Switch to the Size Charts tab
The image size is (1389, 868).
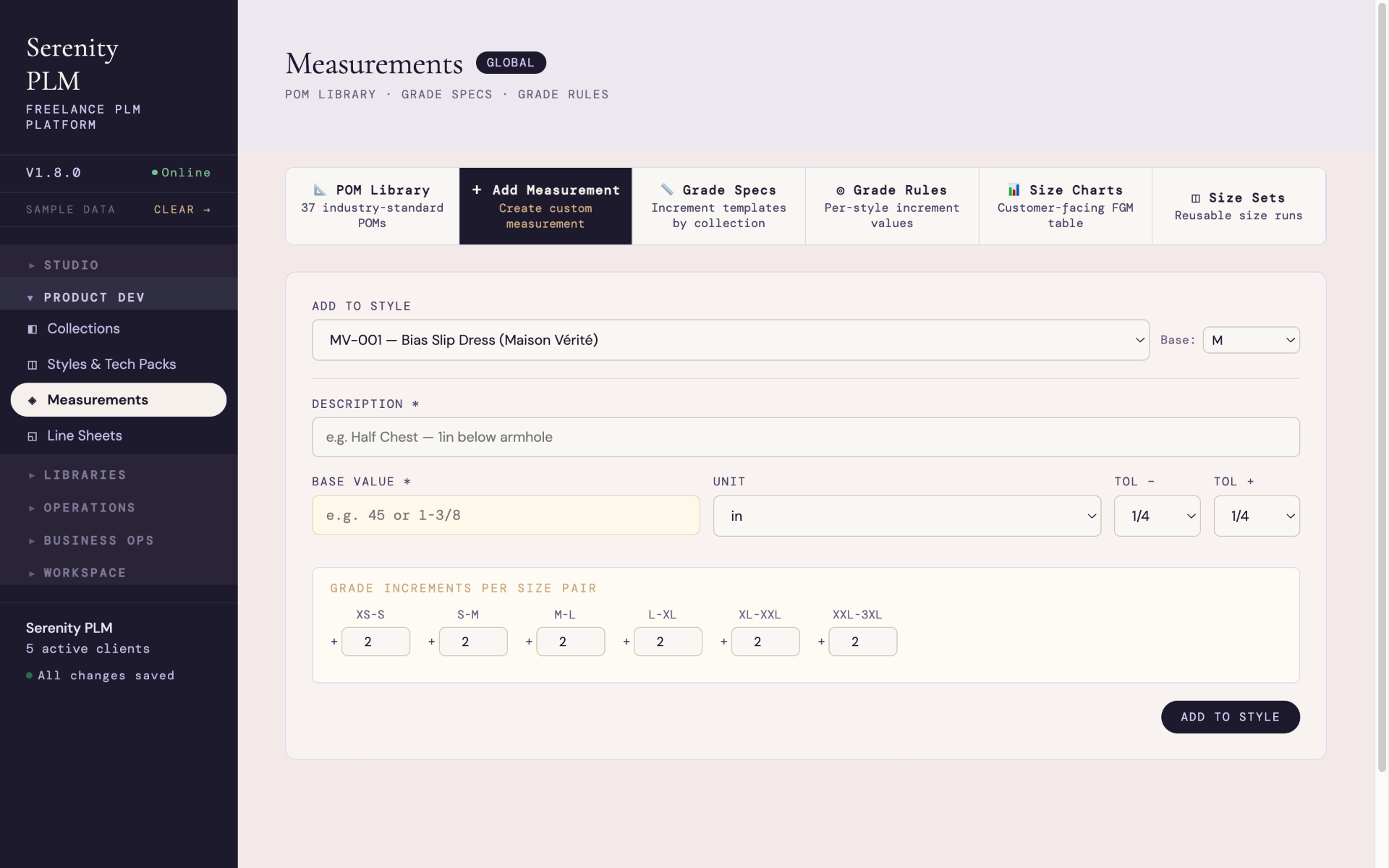(1066, 206)
